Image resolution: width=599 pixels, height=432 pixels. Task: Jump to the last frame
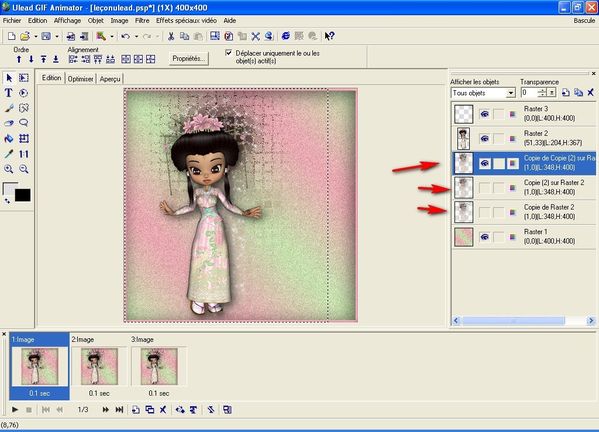click(119, 410)
